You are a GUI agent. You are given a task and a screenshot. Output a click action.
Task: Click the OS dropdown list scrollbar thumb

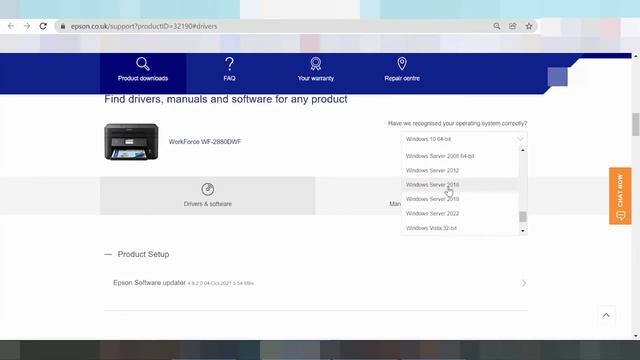tap(523, 217)
